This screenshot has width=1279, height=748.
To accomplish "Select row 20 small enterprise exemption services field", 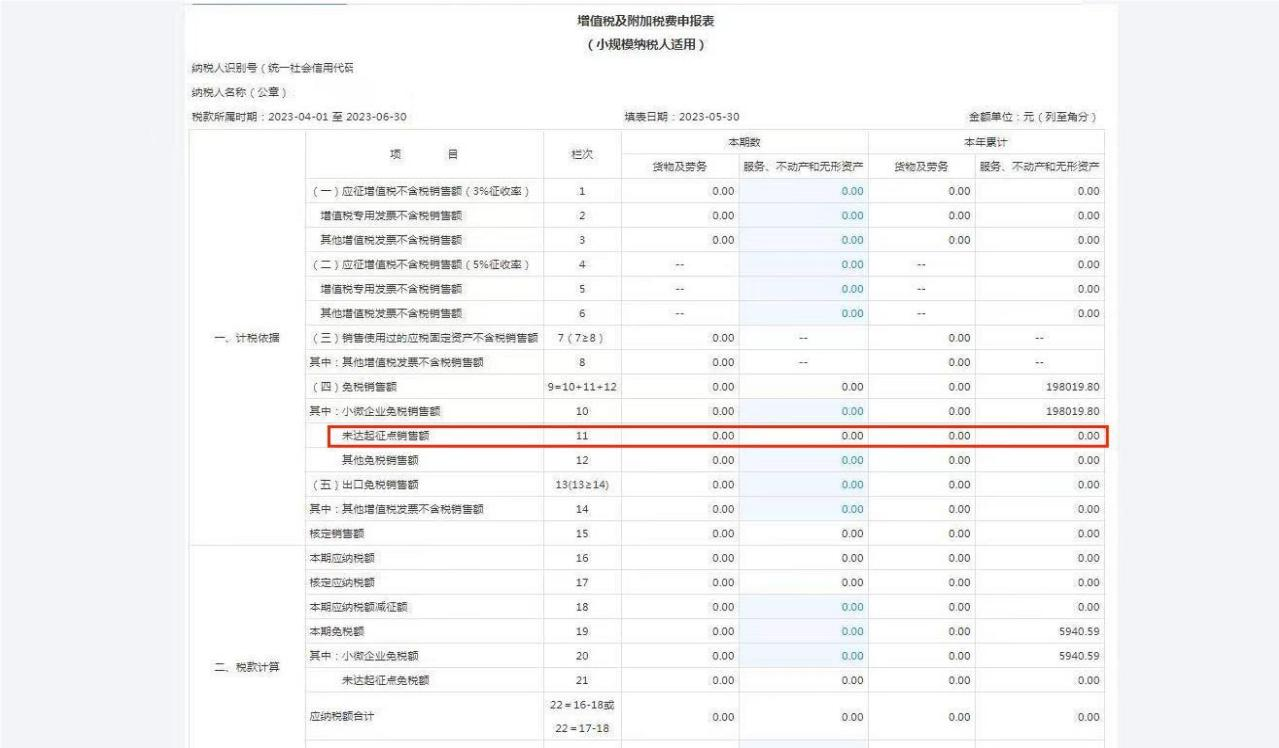I will (803, 656).
